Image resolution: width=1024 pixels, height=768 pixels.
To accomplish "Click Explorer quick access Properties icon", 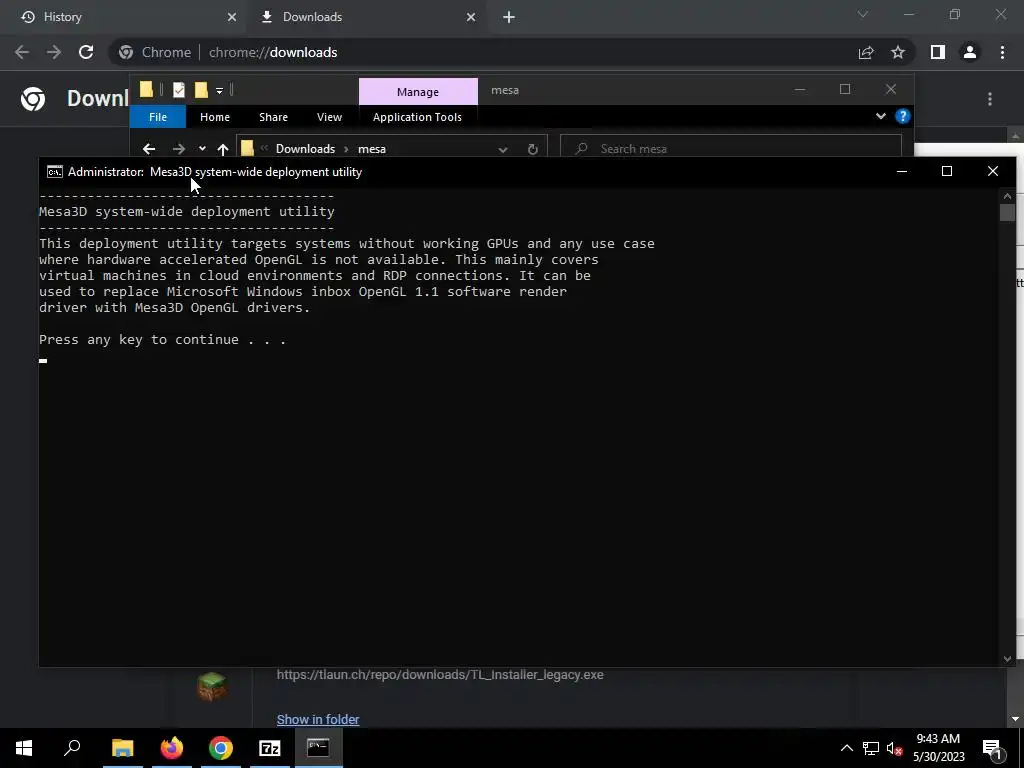I will coord(178,90).
